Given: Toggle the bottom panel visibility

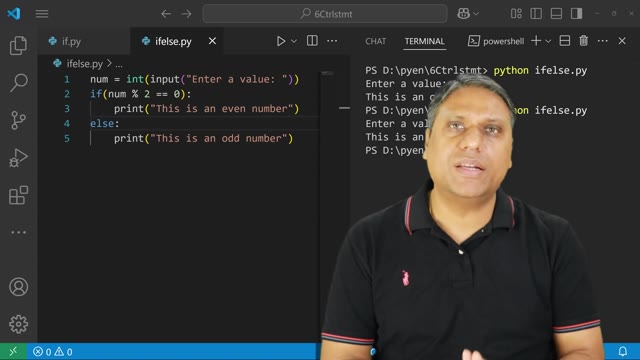Looking at the screenshot, I should [556, 14].
